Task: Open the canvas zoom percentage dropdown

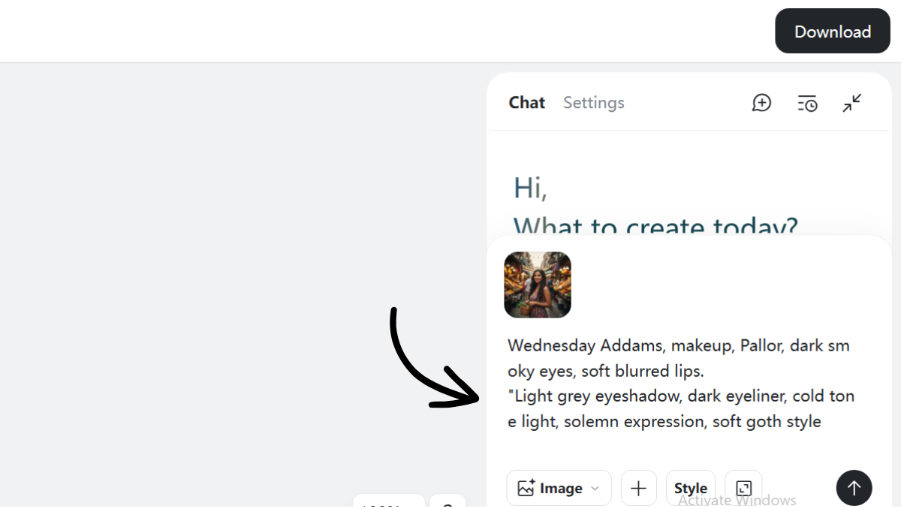Action: click(x=388, y=501)
